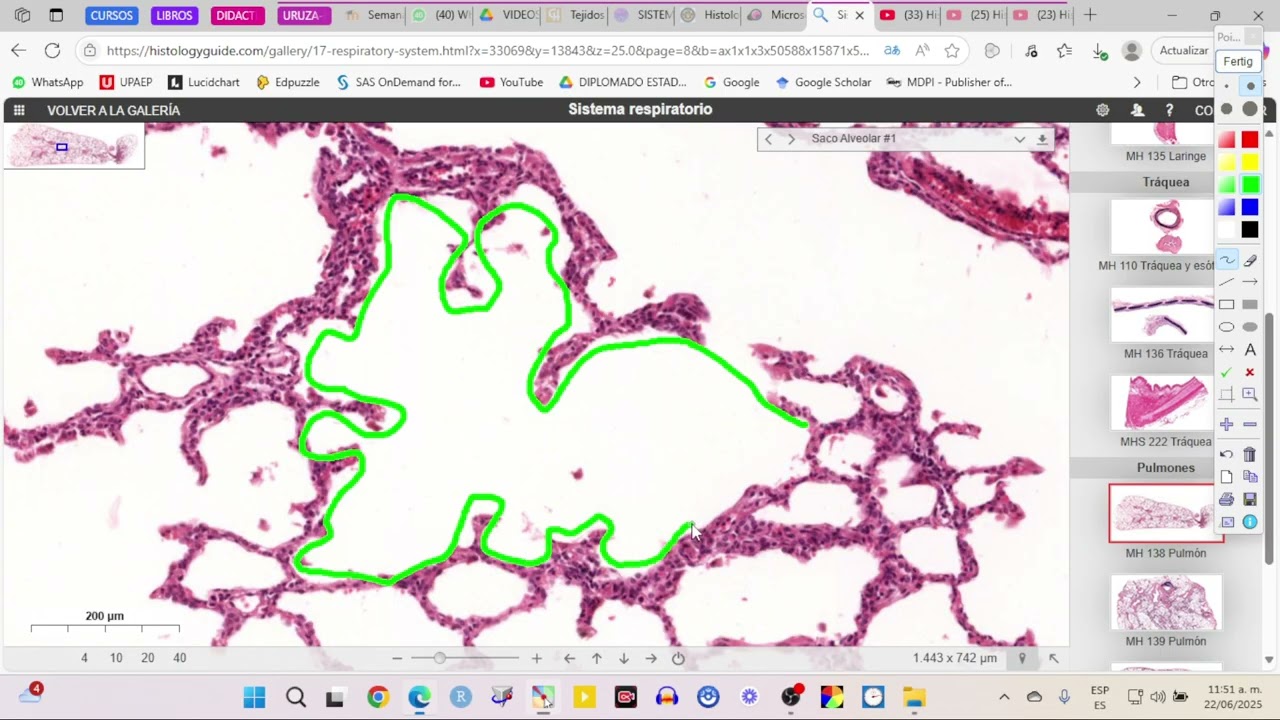This screenshot has height=720, width=1280.
Task: Open the LIBROS tab group
Action: 174,15
